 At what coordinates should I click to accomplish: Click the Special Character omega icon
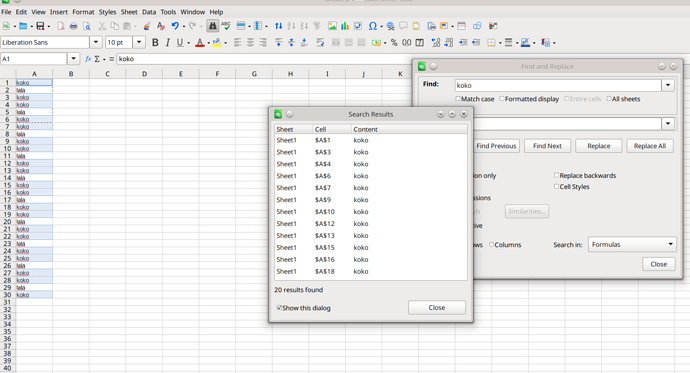[x=372, y=26]
